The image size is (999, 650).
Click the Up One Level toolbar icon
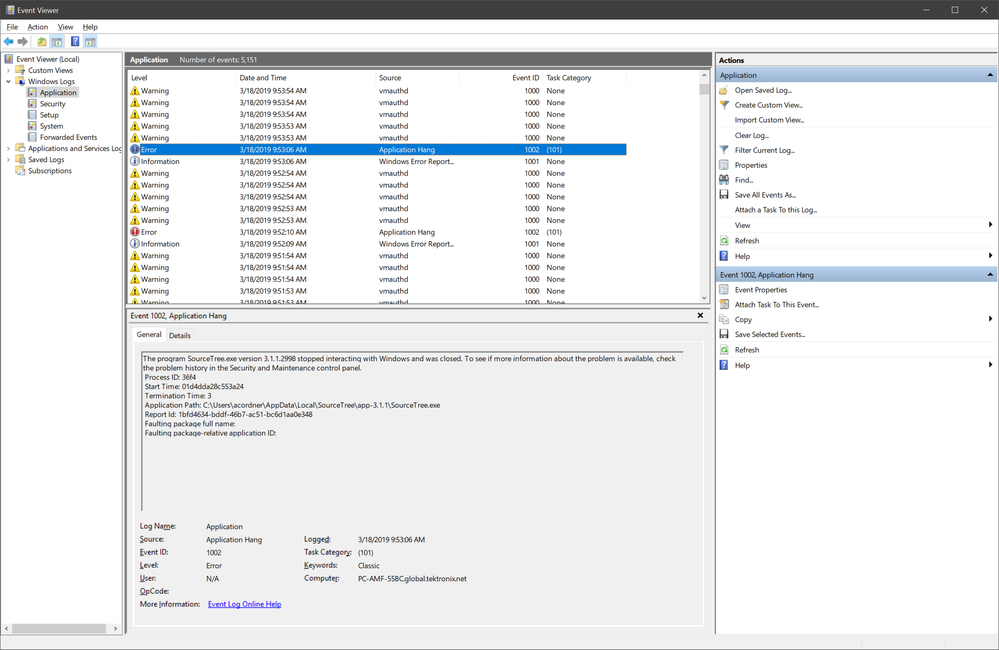coord(41,41)
